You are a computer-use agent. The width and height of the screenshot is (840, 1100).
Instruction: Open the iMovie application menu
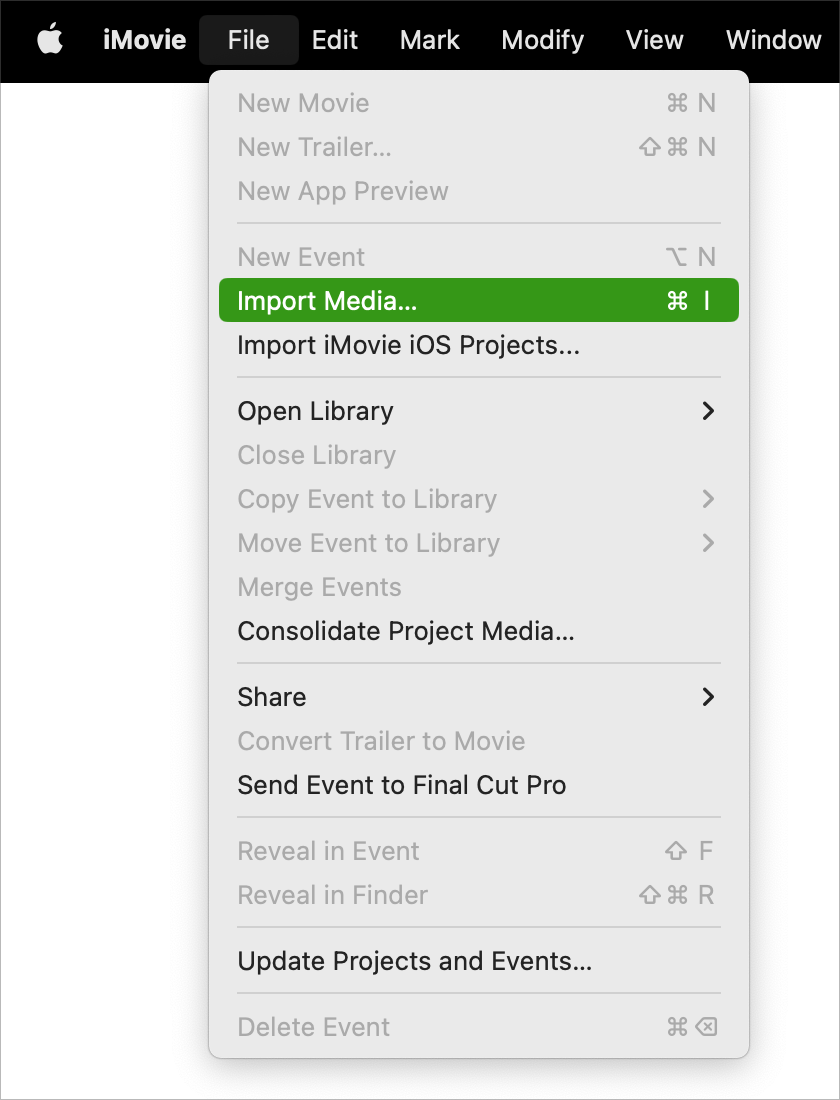(x=145, y=40)
